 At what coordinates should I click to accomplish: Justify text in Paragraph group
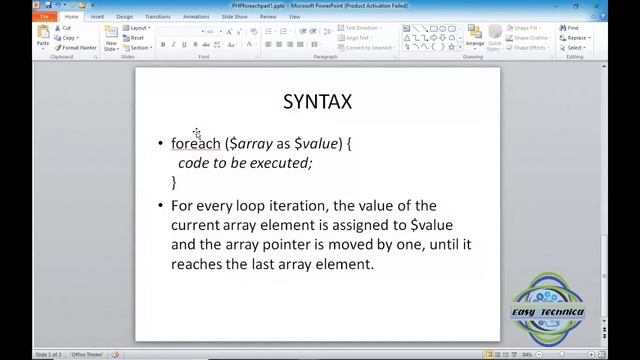(x=300, y=44)
